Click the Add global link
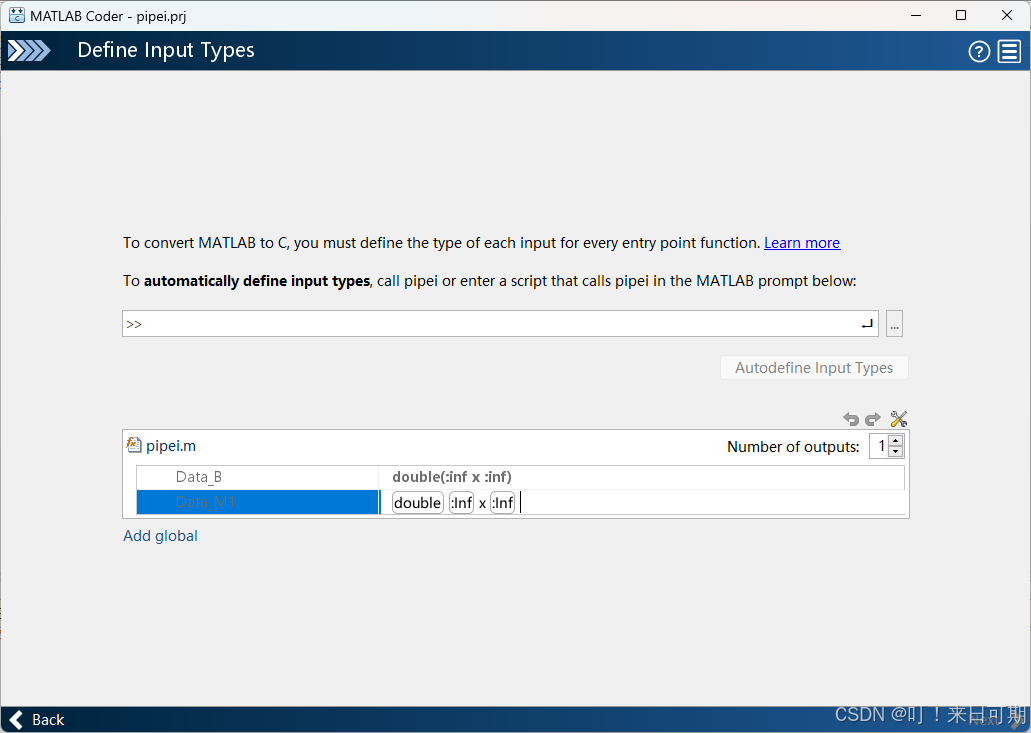Viewport: 1031px width, 733px height. coord(160,536)
